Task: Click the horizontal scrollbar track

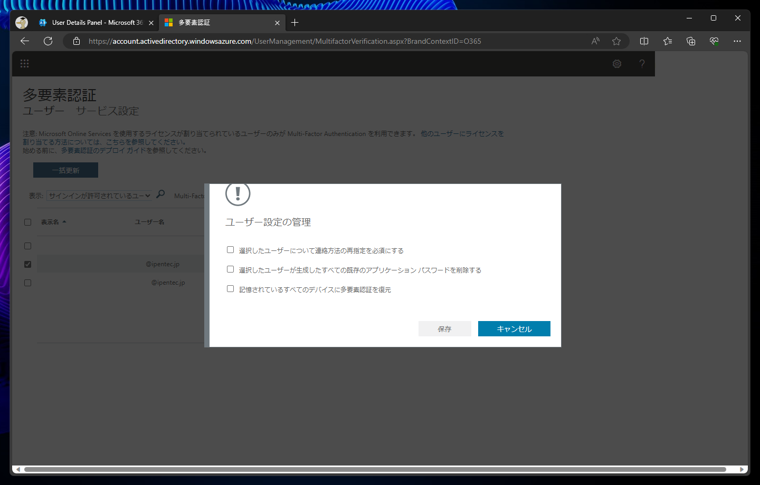Action: [x=375, y=469]
